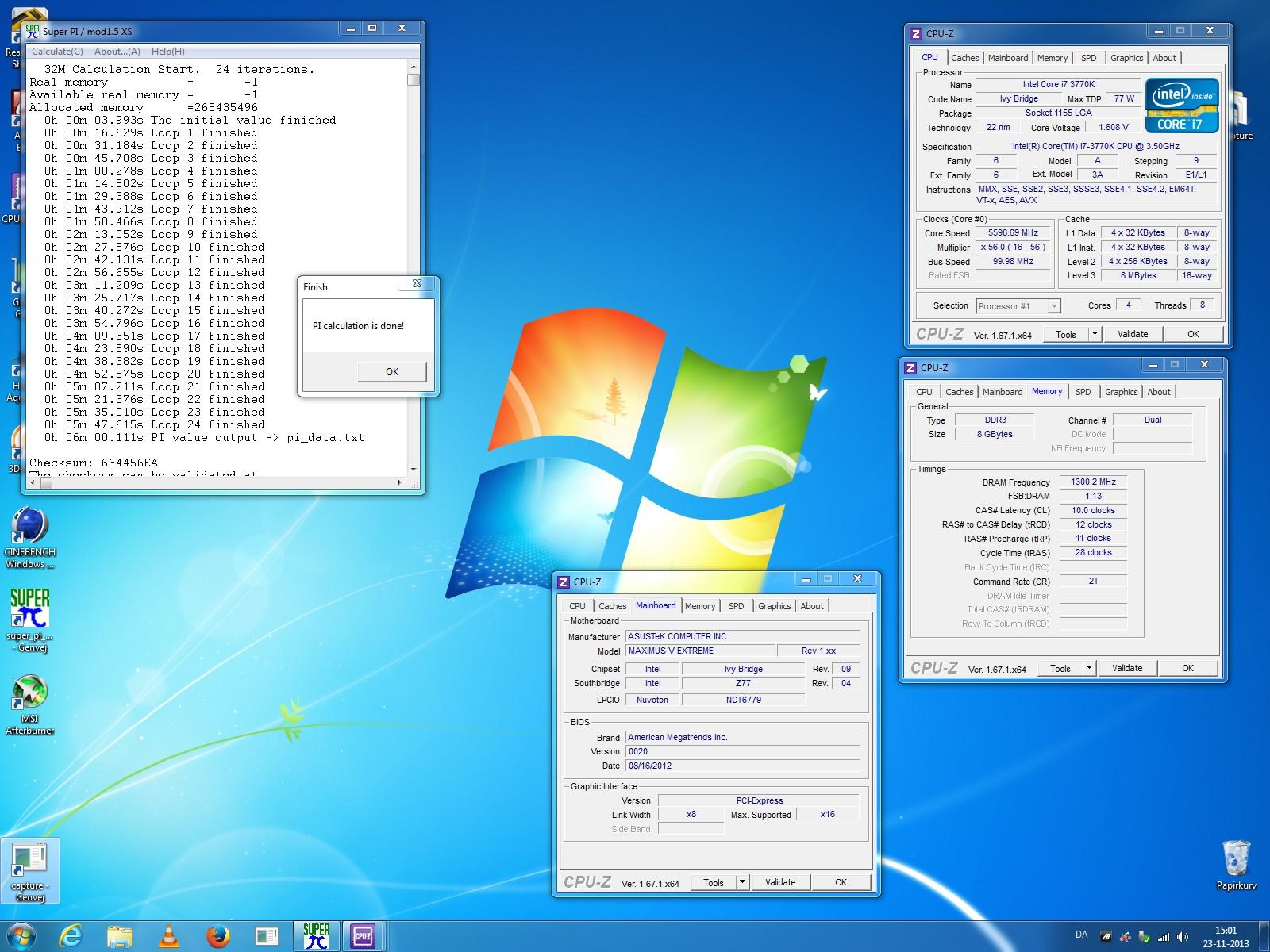Click the Core Voltage value 1.608 V
The width and height of the screenshot is (1270, 952).
coord(1113,127)
